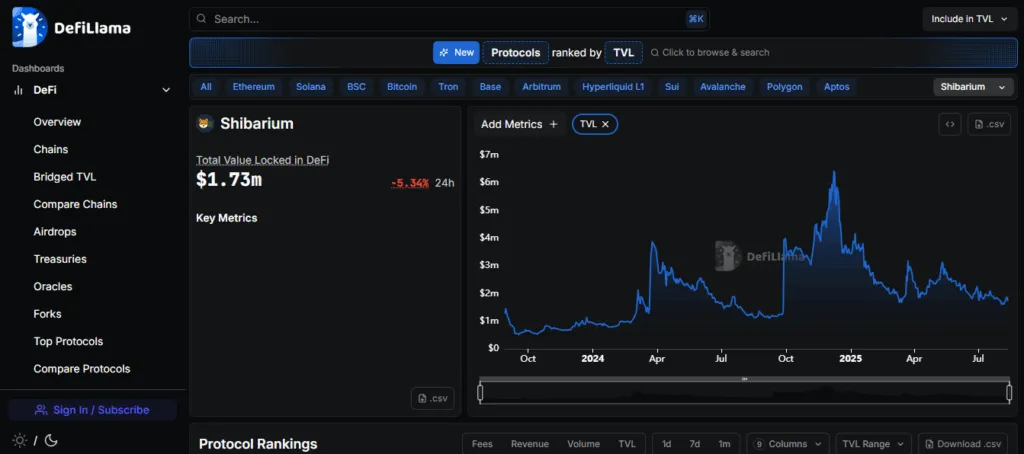
Task: Select the Bitcoin chain filter
Action: point(402,86)
